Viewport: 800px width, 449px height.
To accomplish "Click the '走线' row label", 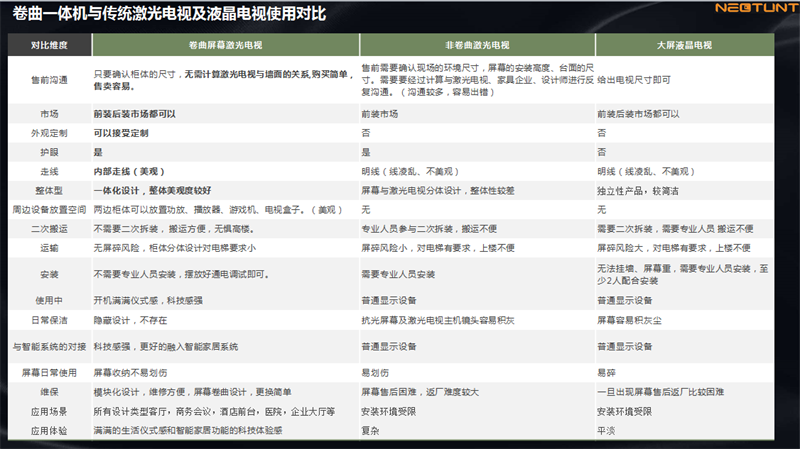I will coord(49,171).
